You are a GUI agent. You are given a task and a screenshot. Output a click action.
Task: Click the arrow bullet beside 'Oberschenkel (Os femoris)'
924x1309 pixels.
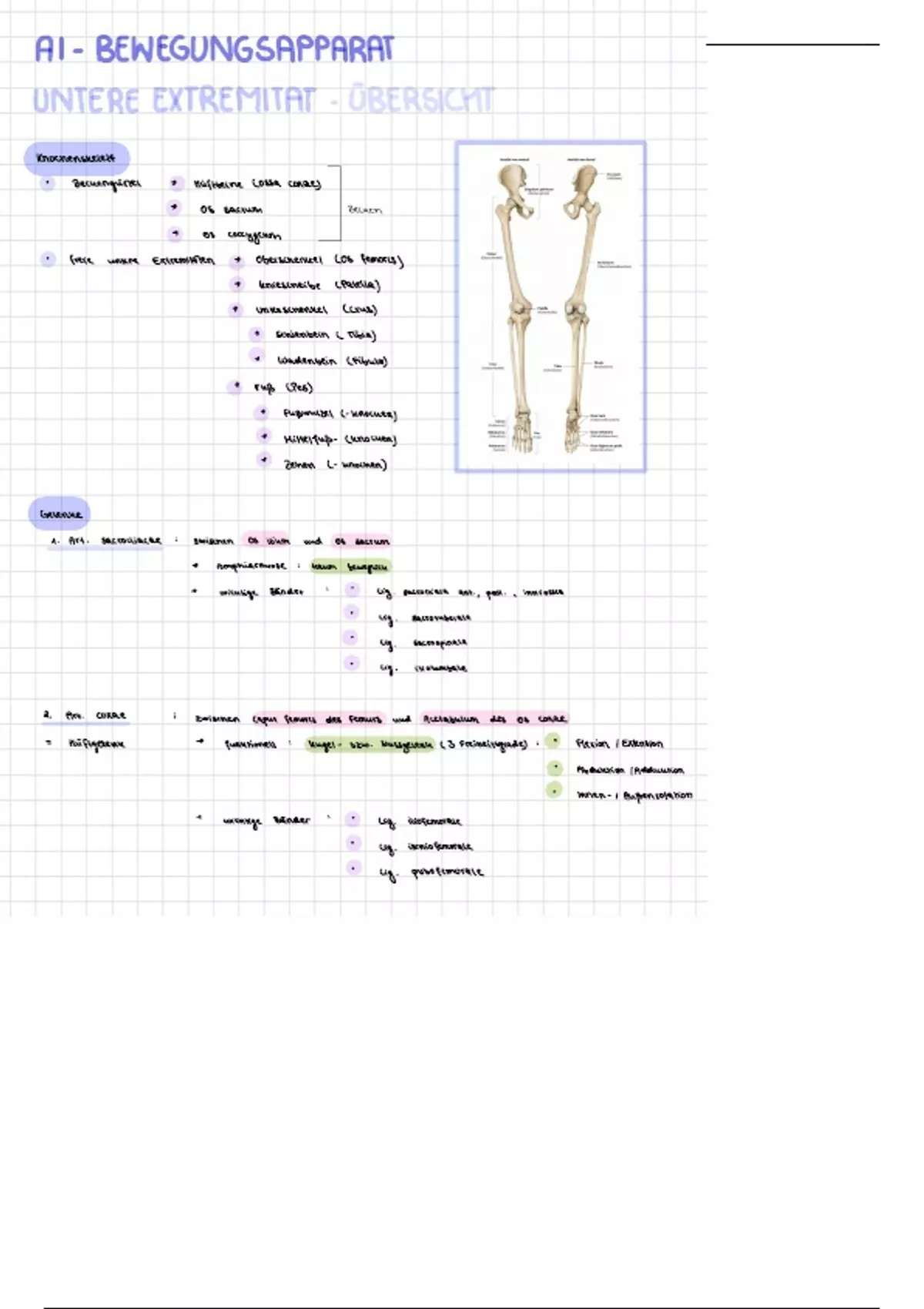[x=237, y=260]
